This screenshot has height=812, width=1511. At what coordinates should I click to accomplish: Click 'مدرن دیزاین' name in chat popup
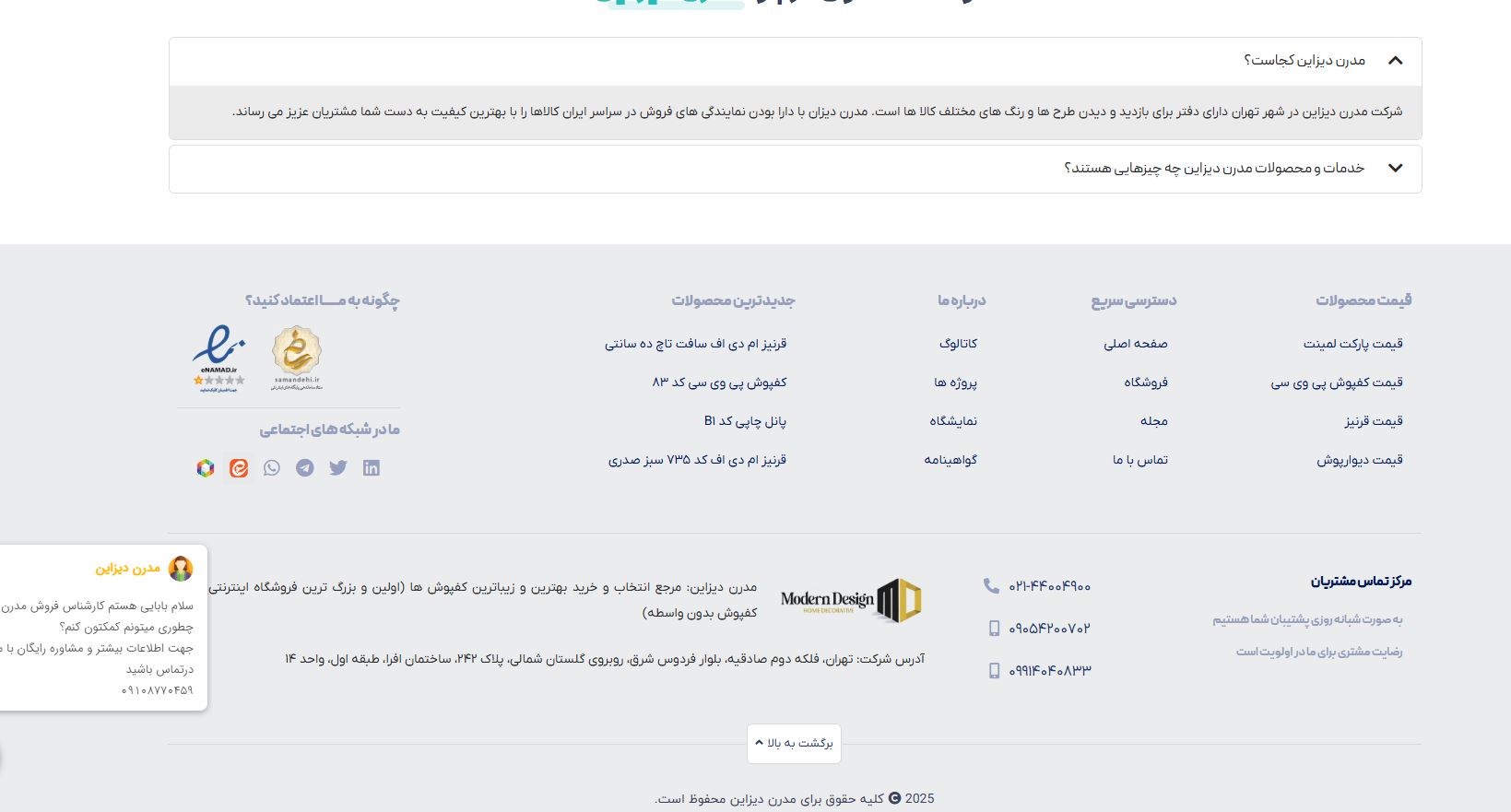(127, 569)
